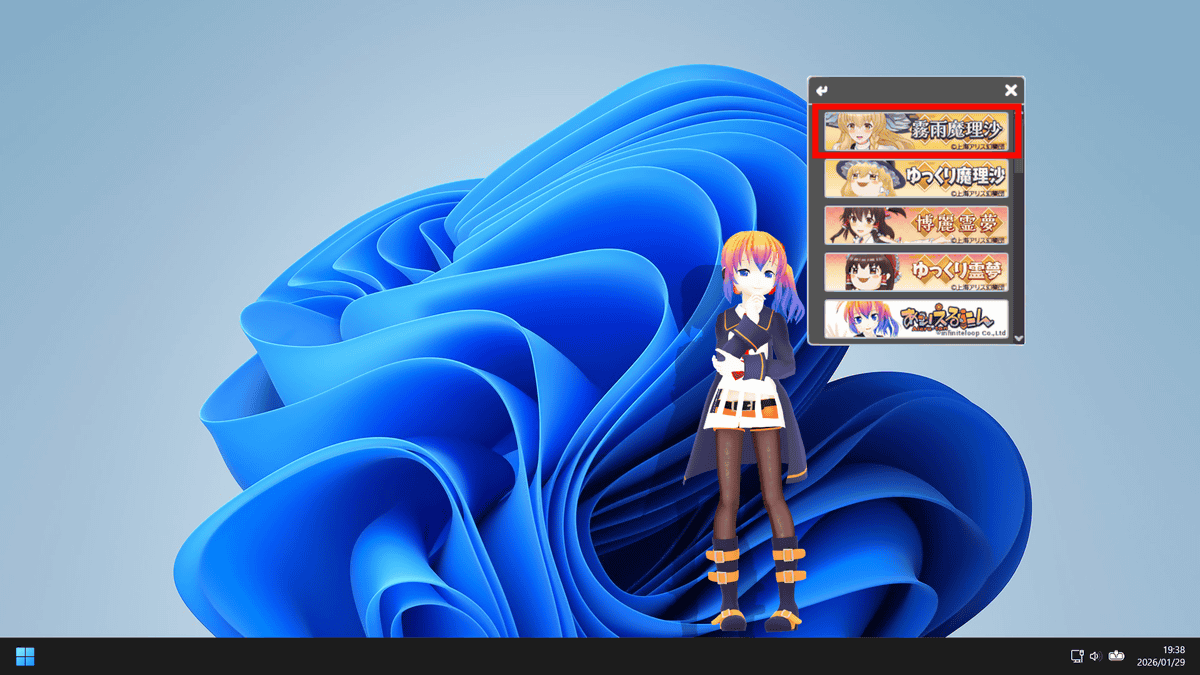This screenshot has height=675, width=1200.
Task: Open network settings from the tray icon
Action: (x=1077, y=656)
